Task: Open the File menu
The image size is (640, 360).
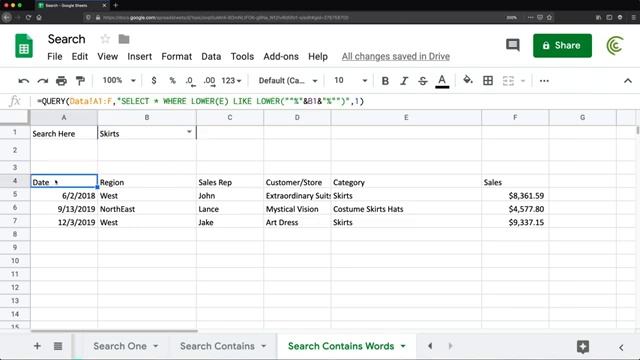Action: (55, 57)
